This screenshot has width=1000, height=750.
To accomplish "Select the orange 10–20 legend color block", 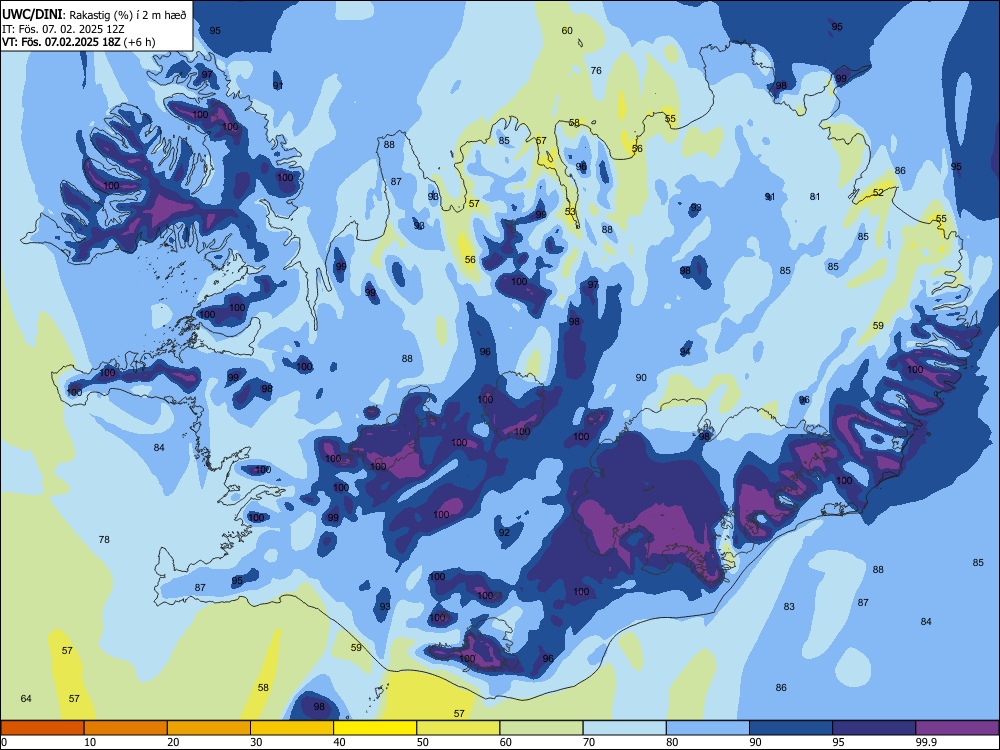I will tap(126, 728).
